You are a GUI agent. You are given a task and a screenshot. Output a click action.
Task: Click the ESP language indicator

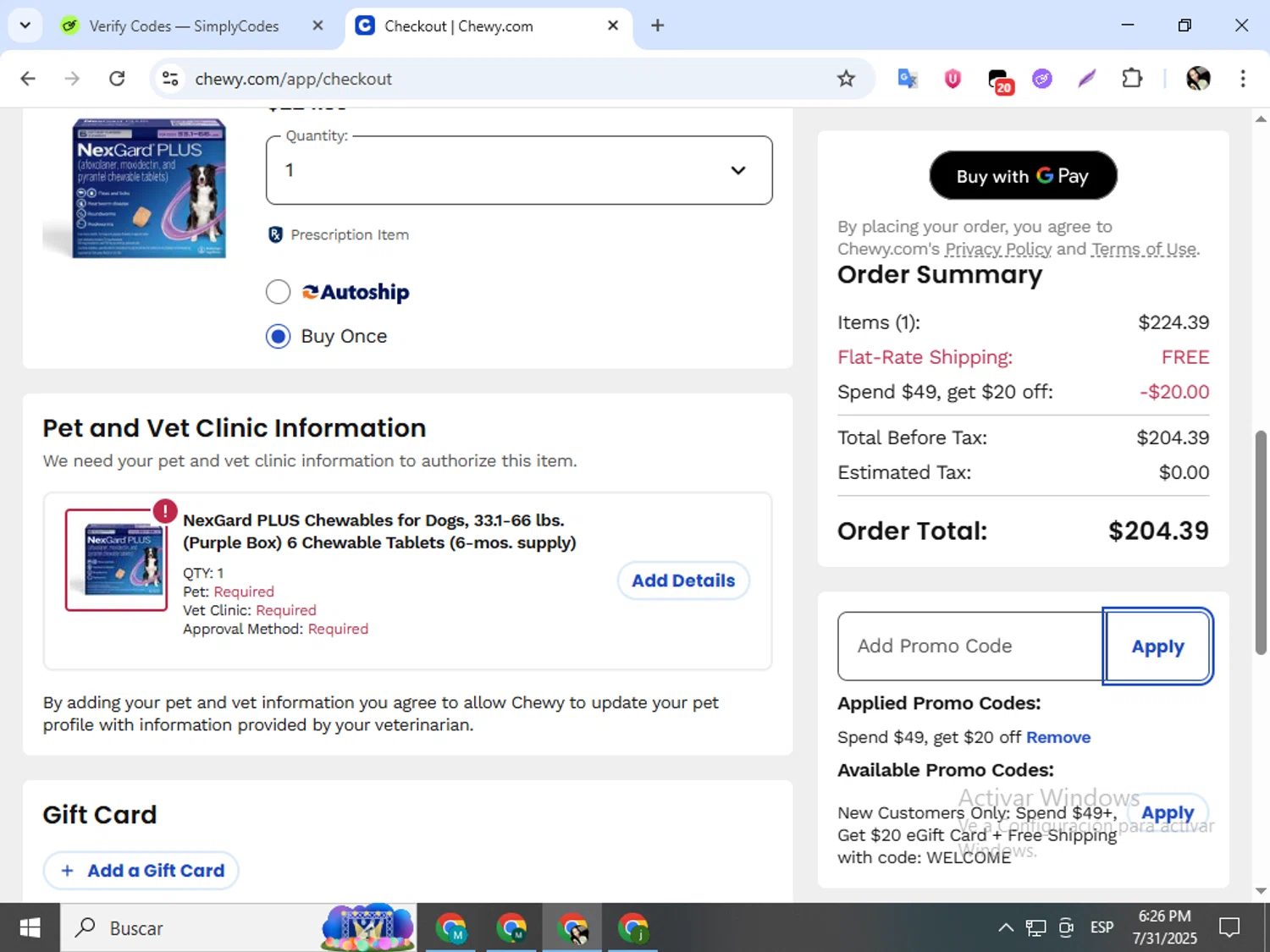click(1102, 927)
